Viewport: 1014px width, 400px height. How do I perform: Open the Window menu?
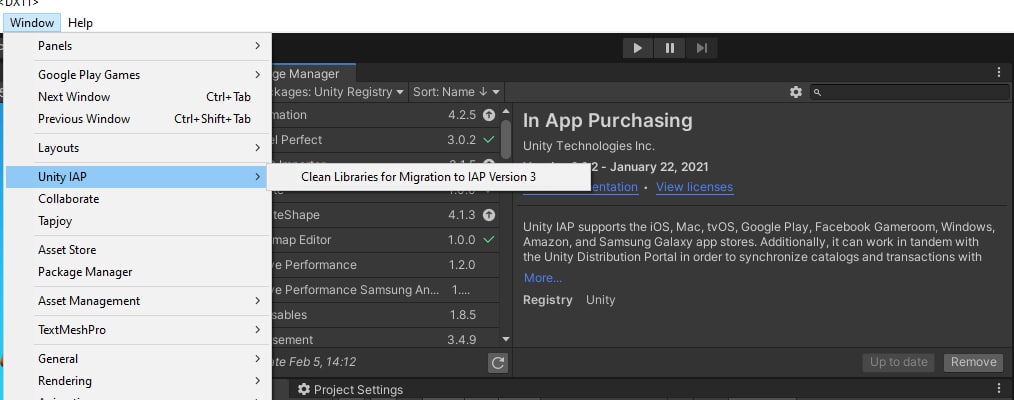[x=32, y=23]
